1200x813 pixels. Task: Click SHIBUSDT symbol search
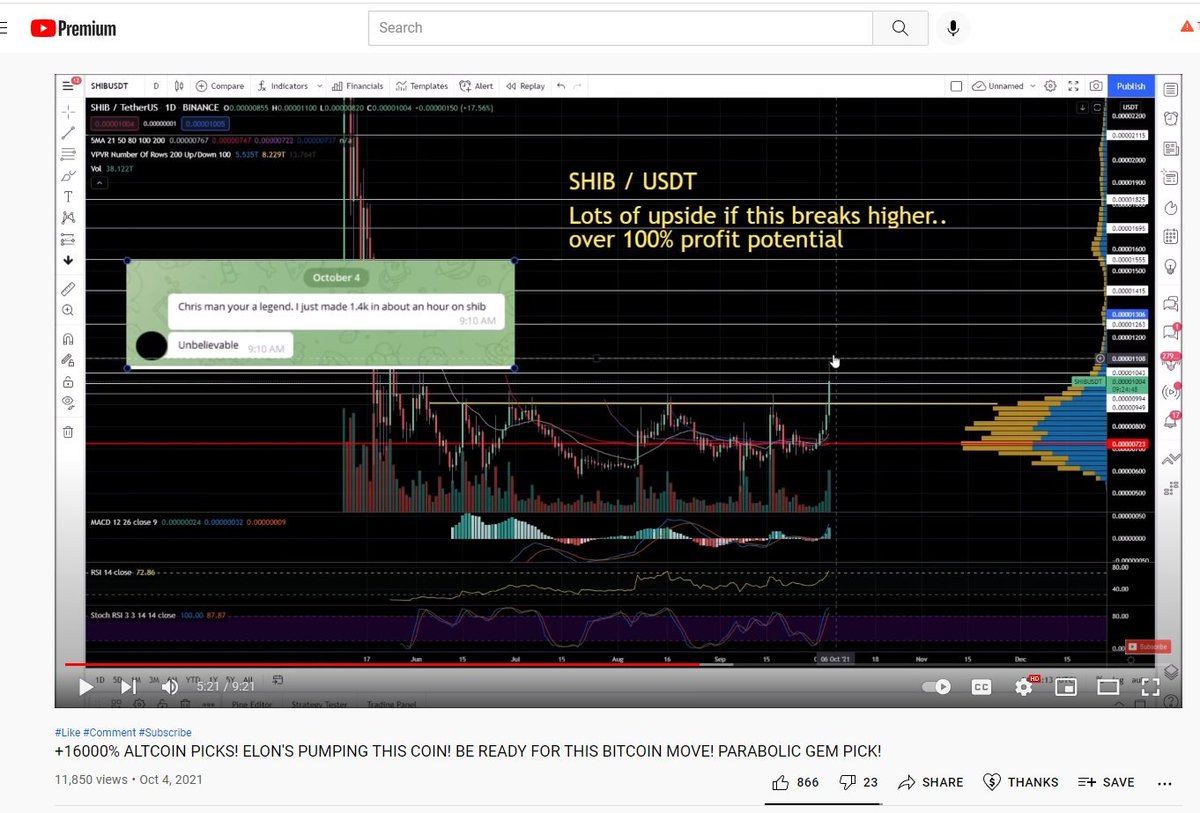[110, 86]
